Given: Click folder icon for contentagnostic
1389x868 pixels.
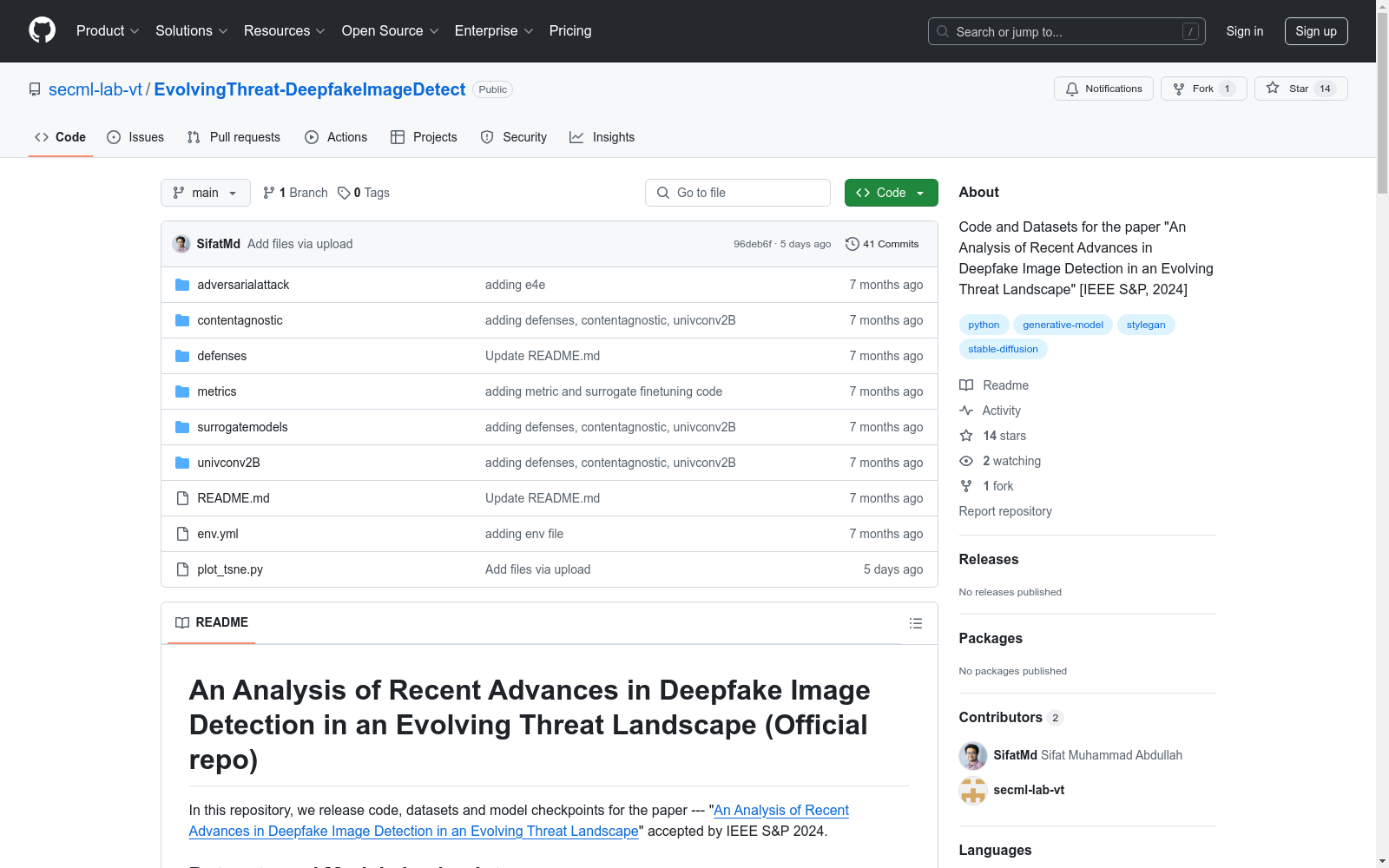Looking at the screenshot, I should click(182, 320).
